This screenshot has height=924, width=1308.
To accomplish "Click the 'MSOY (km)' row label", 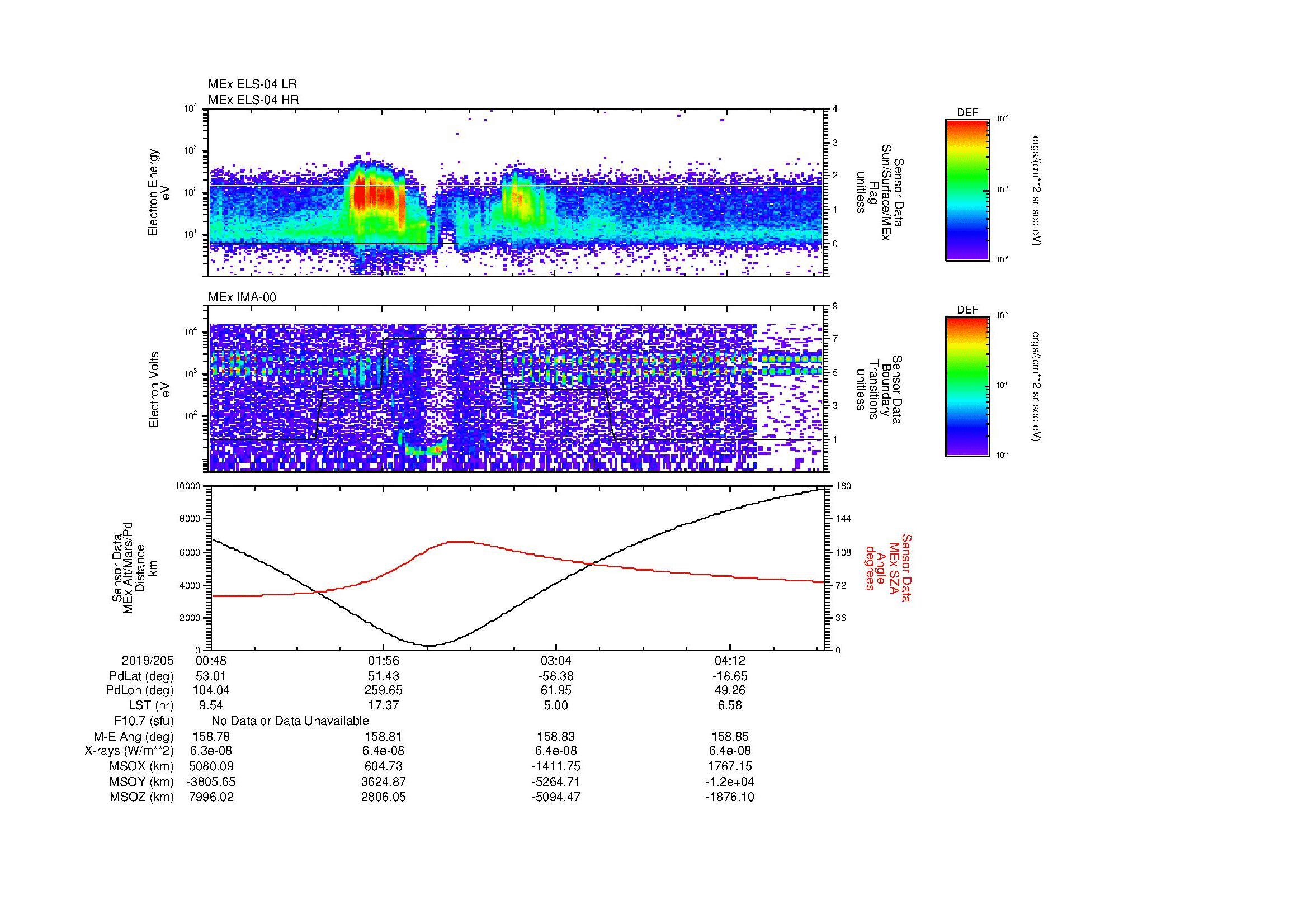I will 142,781.
